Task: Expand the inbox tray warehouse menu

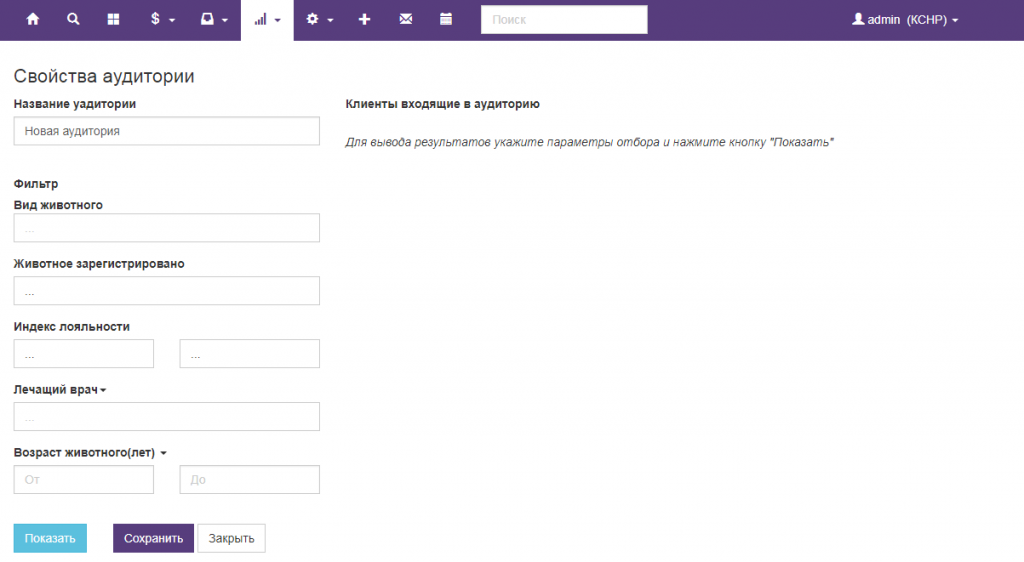Action: click(214, 20)
